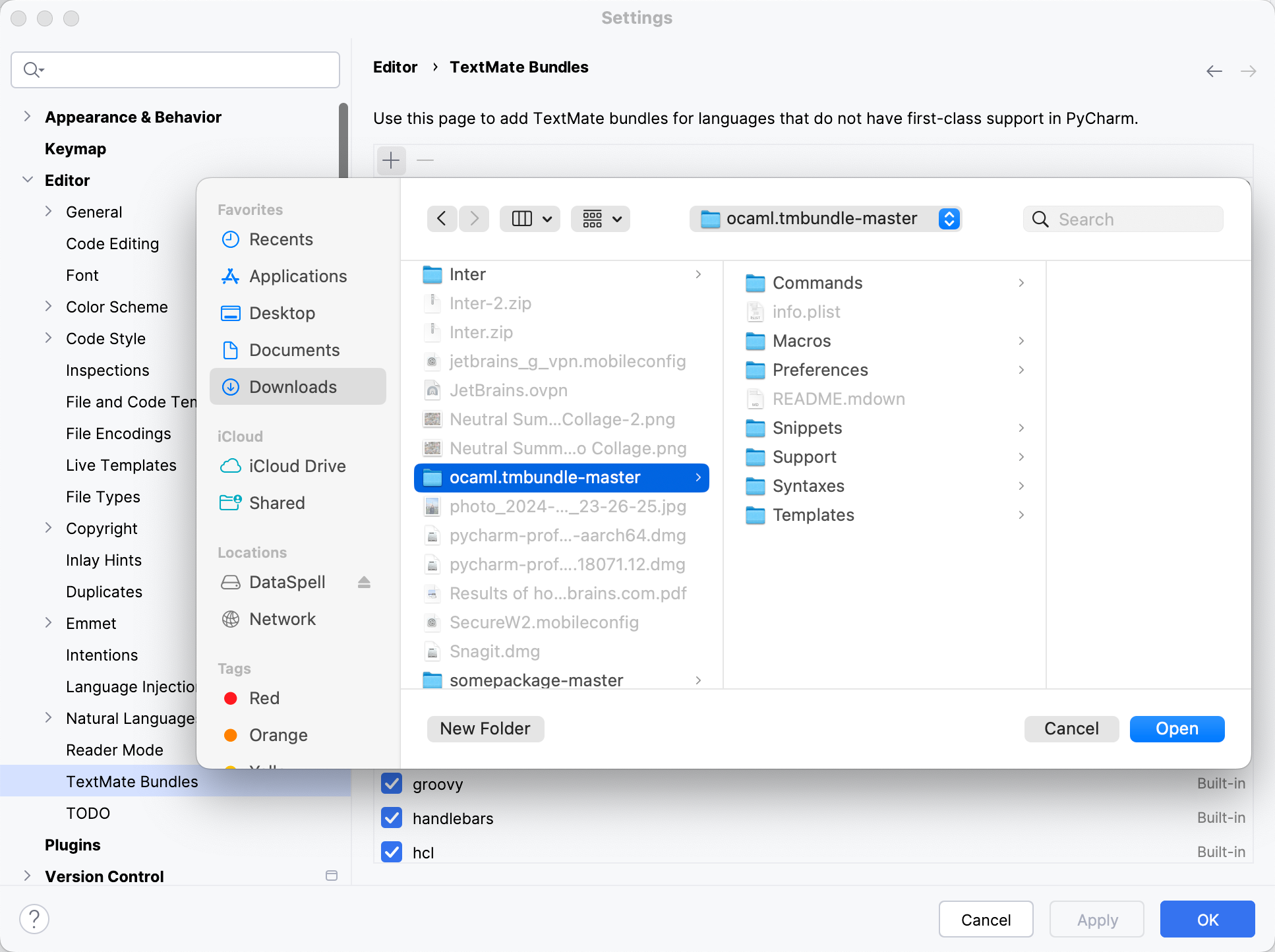Add a new TextMate bundle with plus icon
1275x952 pixels.
(391, 160)
